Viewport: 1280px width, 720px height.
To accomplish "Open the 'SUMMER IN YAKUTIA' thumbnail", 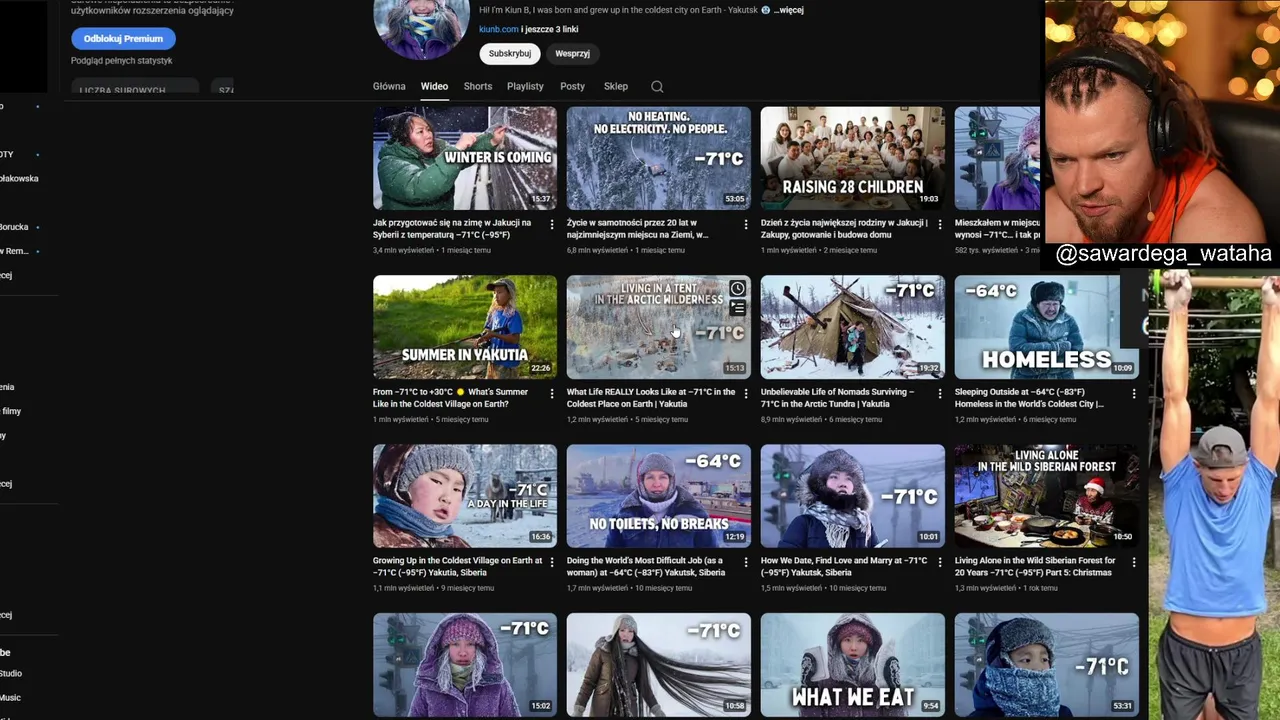I will pos(465,327).
